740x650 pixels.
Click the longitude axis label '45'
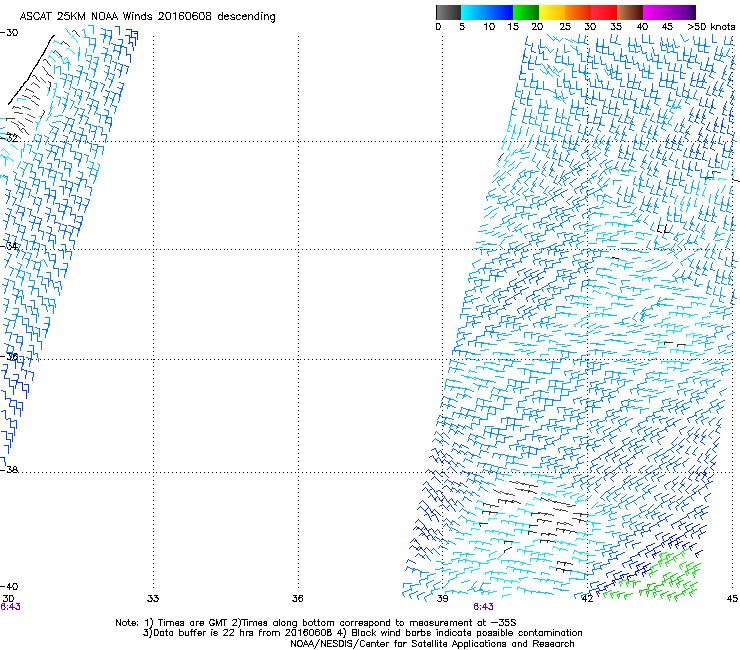[732, 599]
